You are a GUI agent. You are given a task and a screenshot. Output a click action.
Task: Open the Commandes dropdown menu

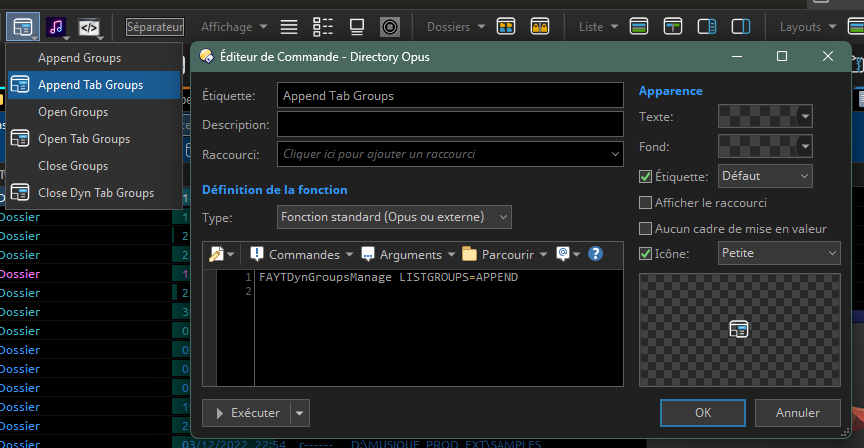pyautogui.click(x=349, y=255)
